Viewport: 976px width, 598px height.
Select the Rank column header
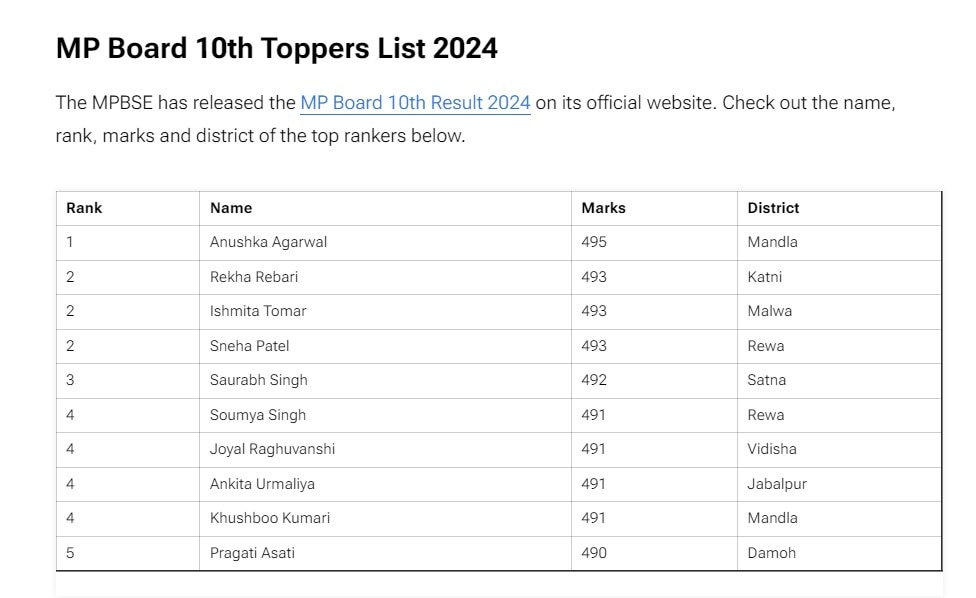click(x=84, y=208)
